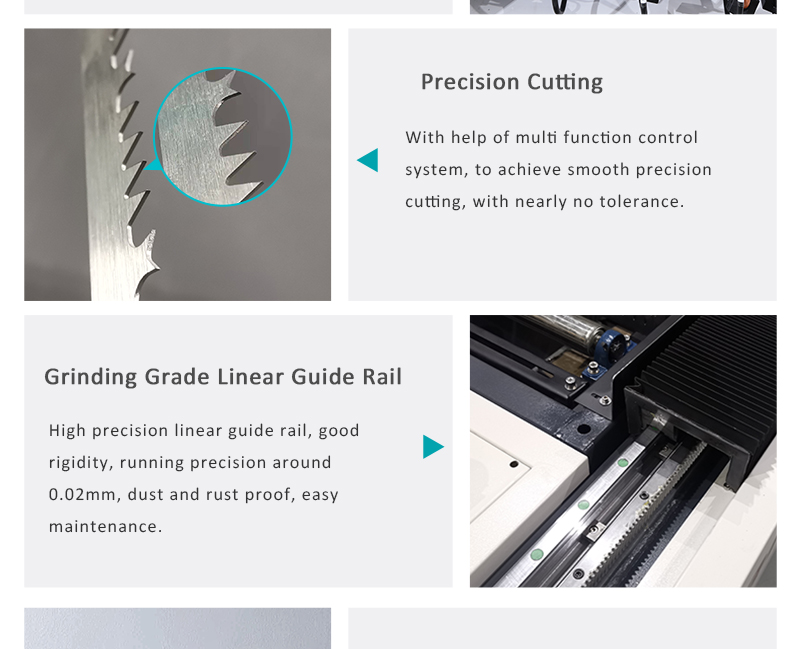Click the paragraph about 0.02mm running precision
Viewport: 800px width, 649px height.
point(204,478)
